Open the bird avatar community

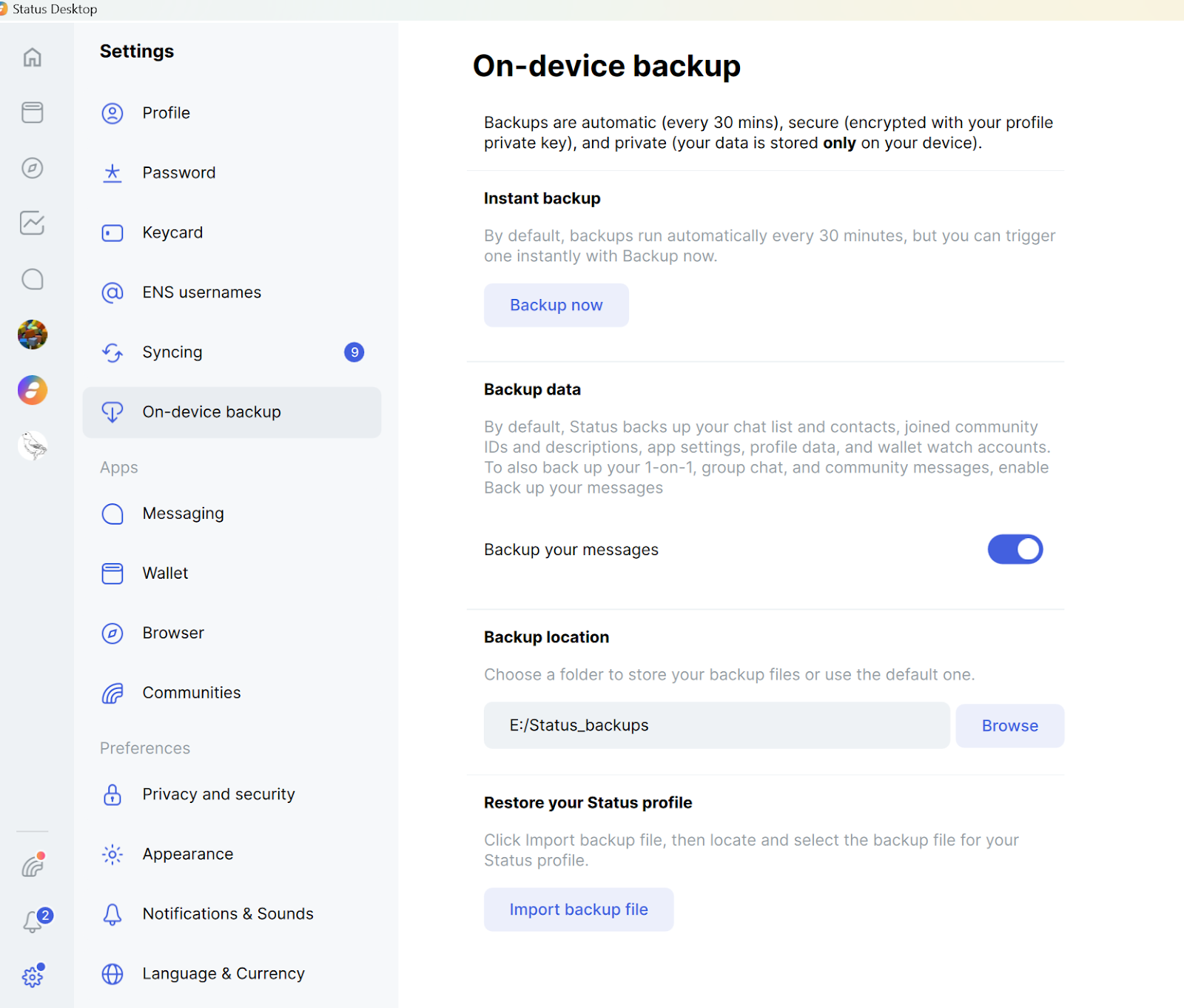coord(32,446)
